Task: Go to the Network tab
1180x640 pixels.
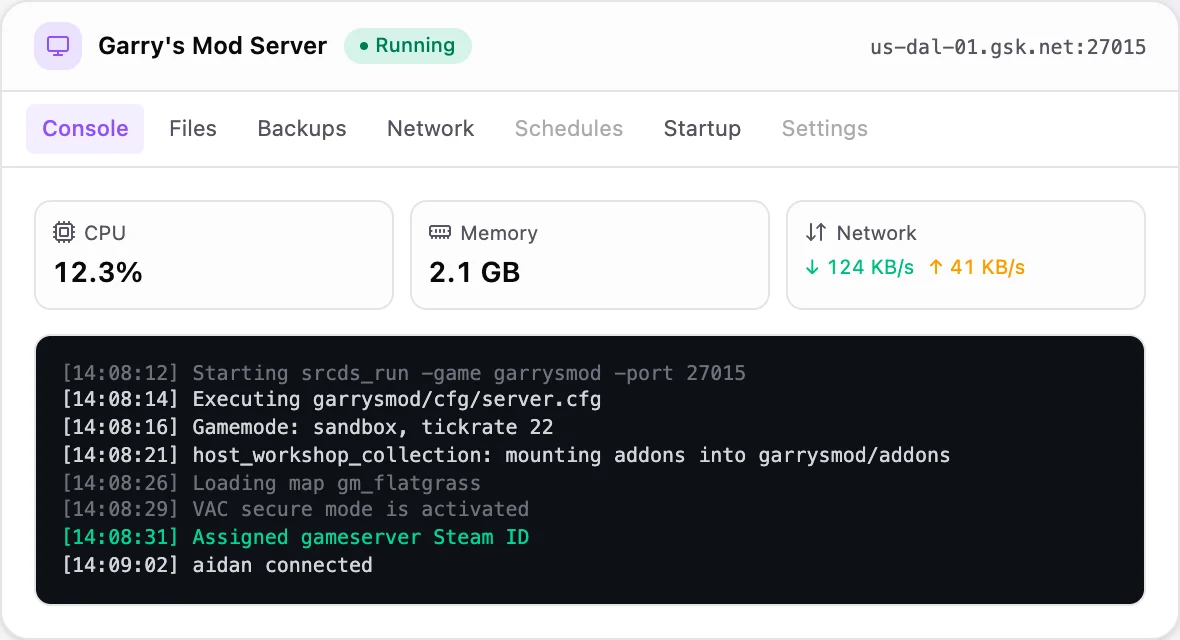Action: (430, 129)
